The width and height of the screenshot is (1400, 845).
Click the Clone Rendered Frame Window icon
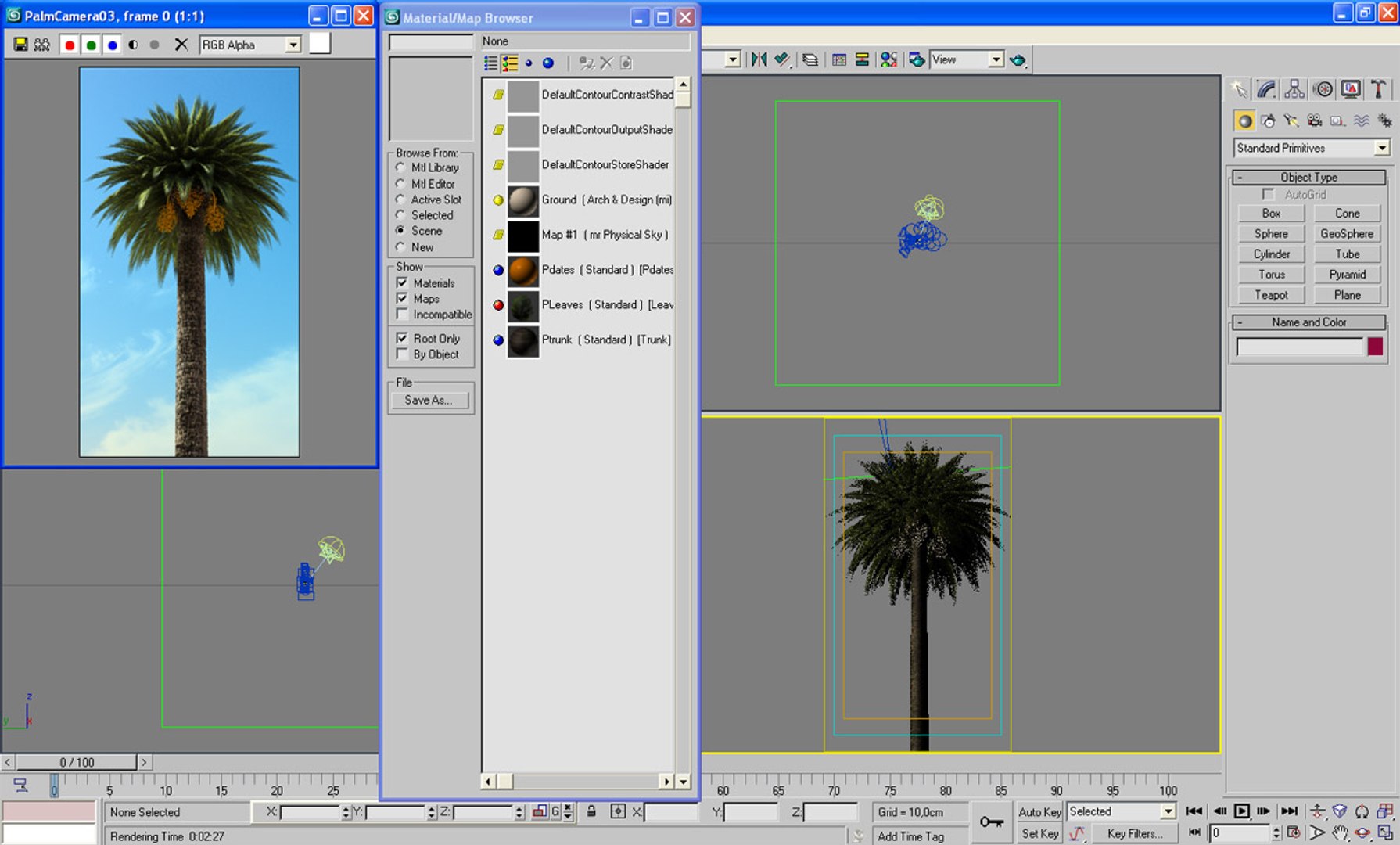point(42,45)
